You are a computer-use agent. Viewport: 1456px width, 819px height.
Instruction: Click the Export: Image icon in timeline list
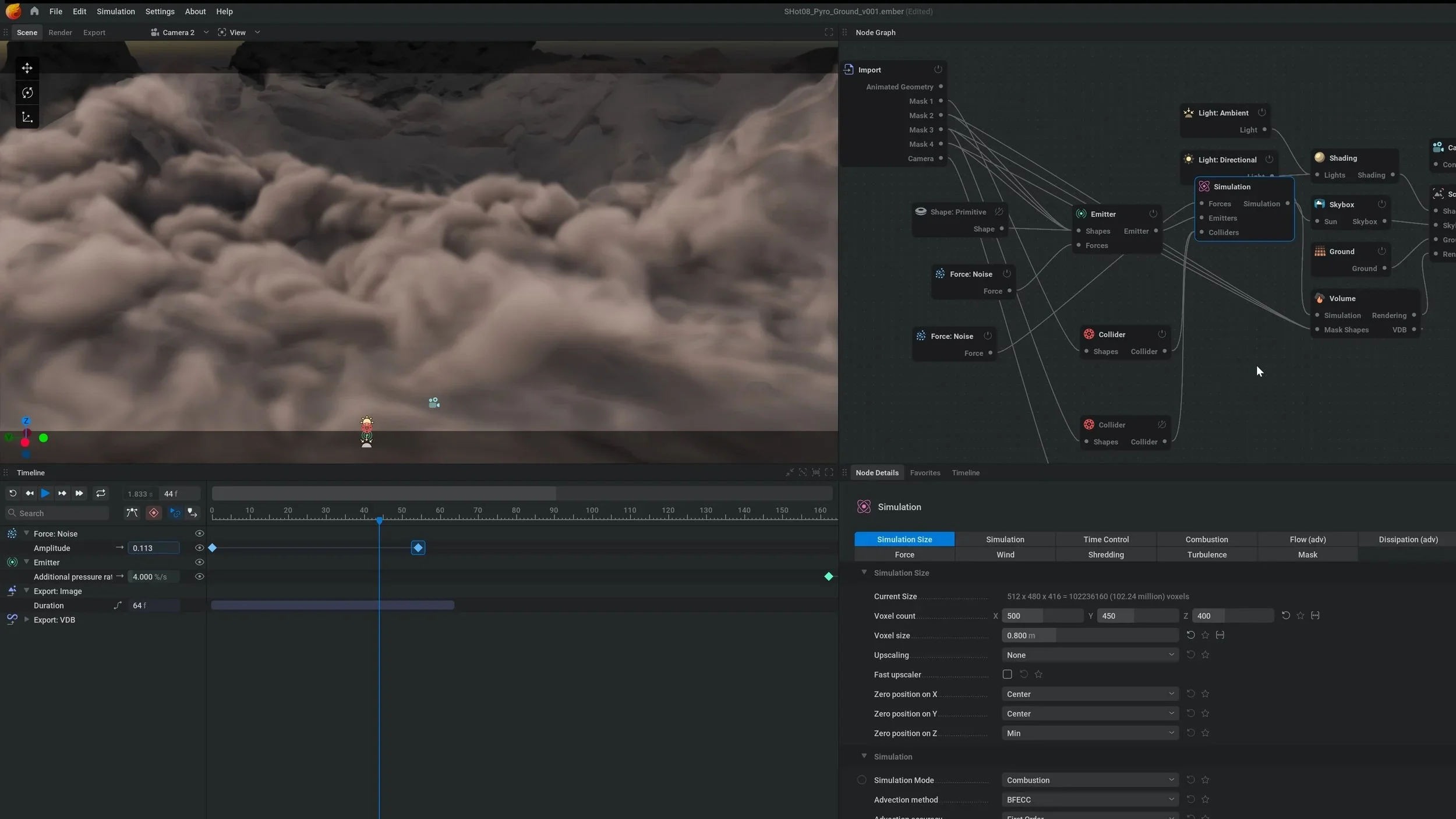point(12,591)
